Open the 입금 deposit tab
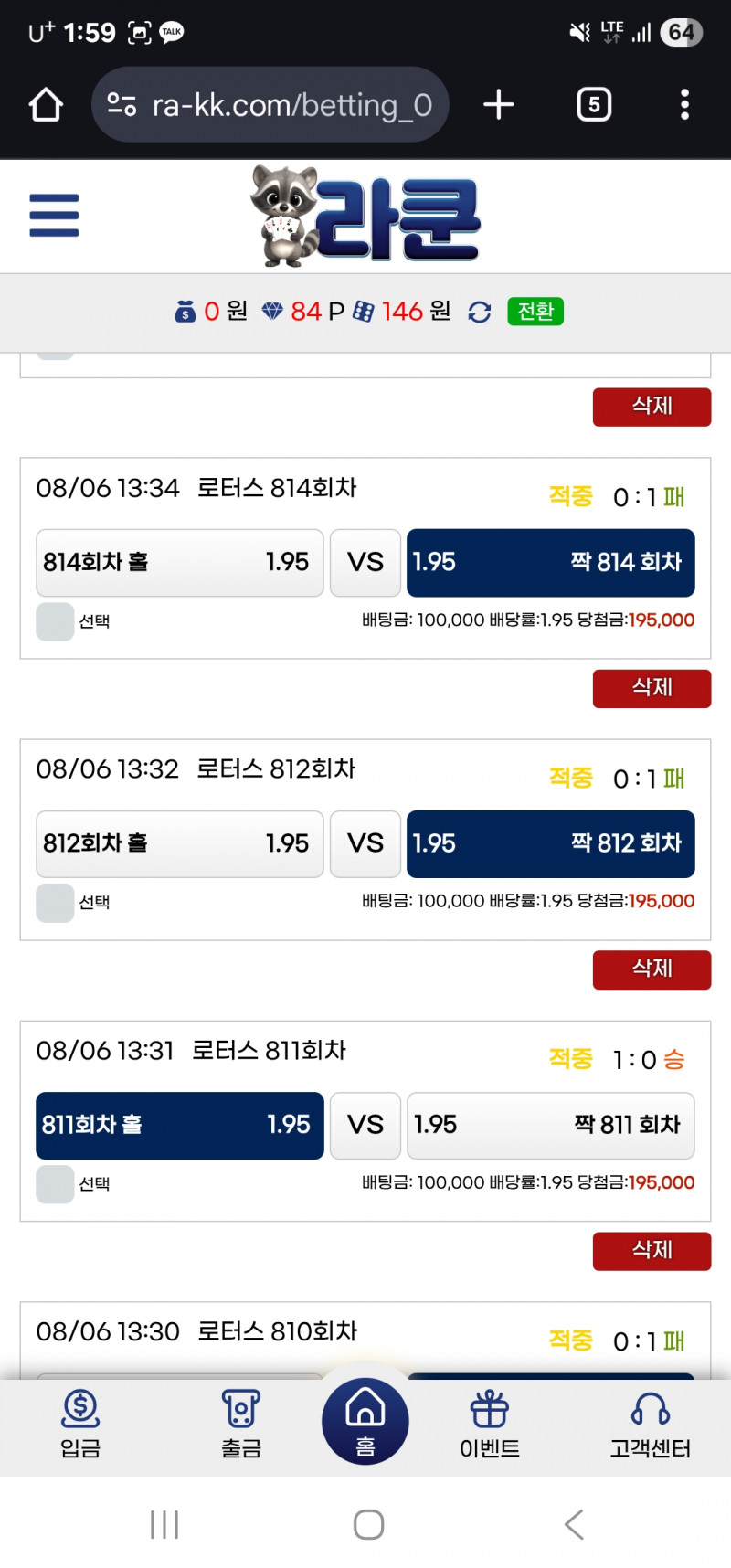Screen dimensions: 731x1568 [80, 1424]
